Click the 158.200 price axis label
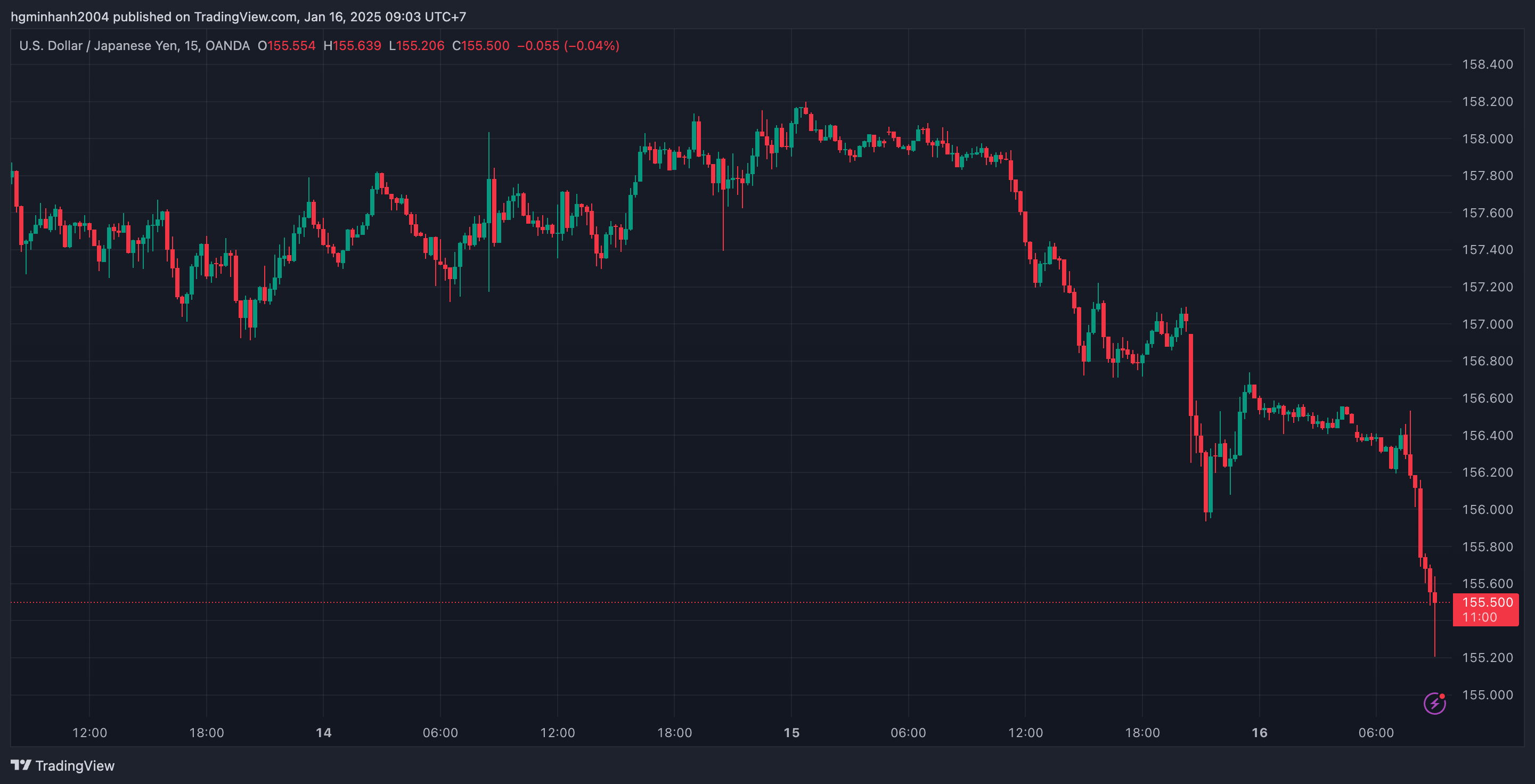This screenshot has width=1535, height=784. coord(1487,101)
